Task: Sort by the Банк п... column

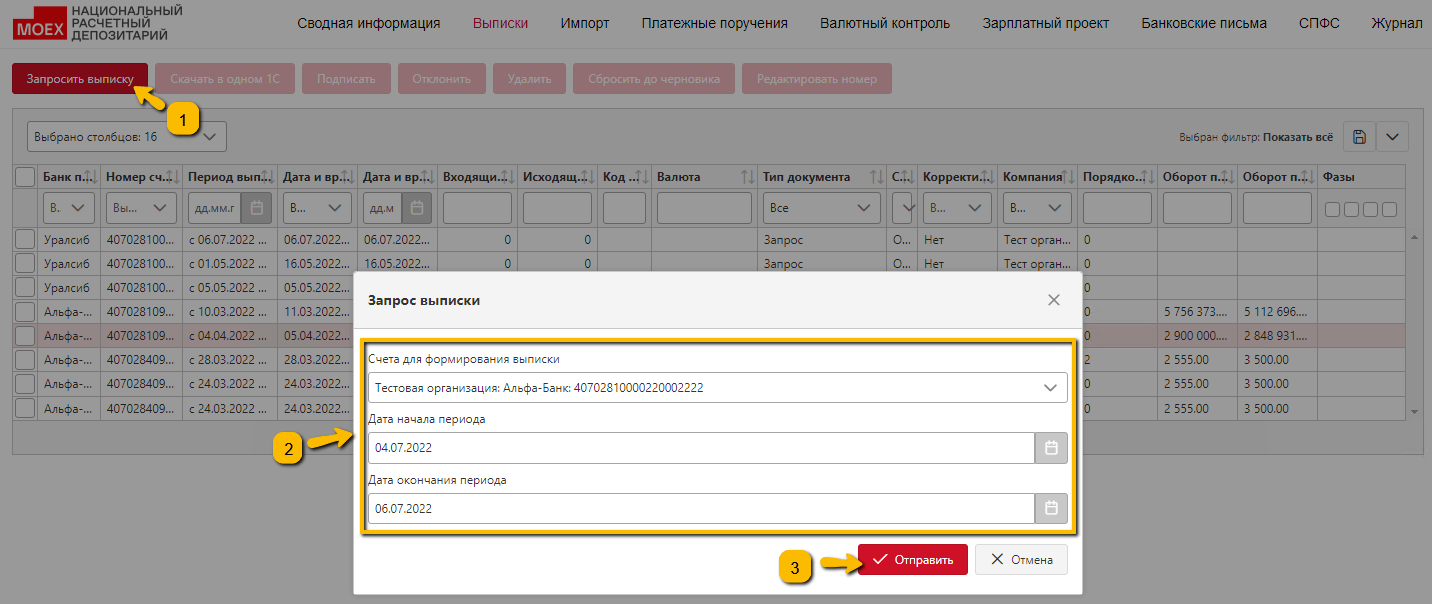Action: pos(91,177)
